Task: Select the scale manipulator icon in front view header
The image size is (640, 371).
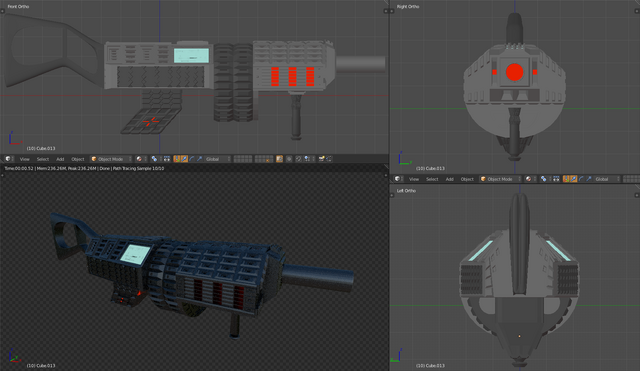Action: tap(199, 159)
